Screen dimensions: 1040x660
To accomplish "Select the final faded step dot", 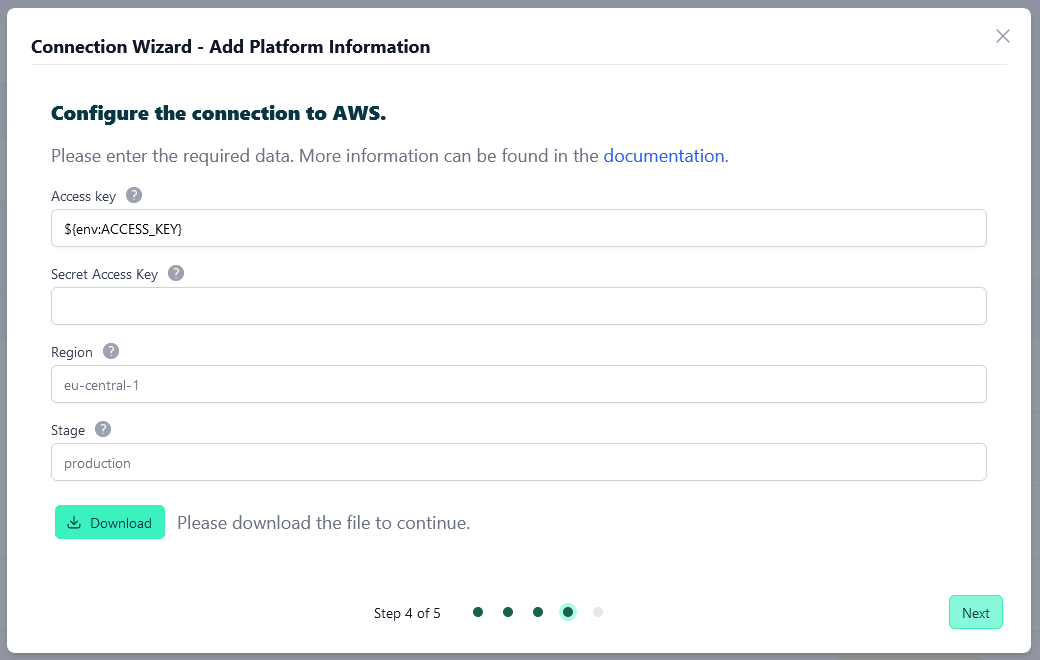I will point(598,611).
